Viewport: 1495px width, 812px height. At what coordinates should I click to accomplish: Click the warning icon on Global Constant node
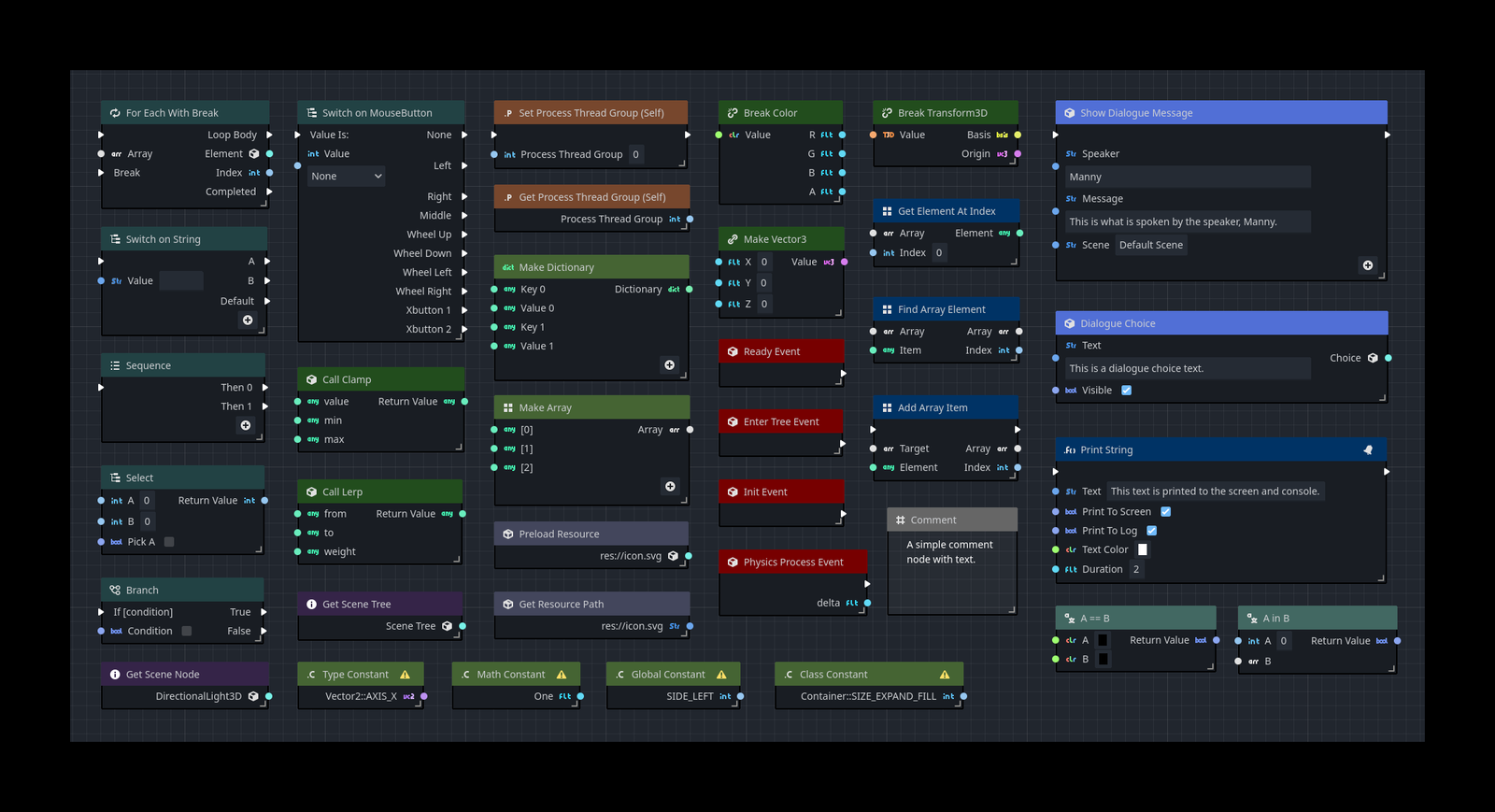click(721, 675)
